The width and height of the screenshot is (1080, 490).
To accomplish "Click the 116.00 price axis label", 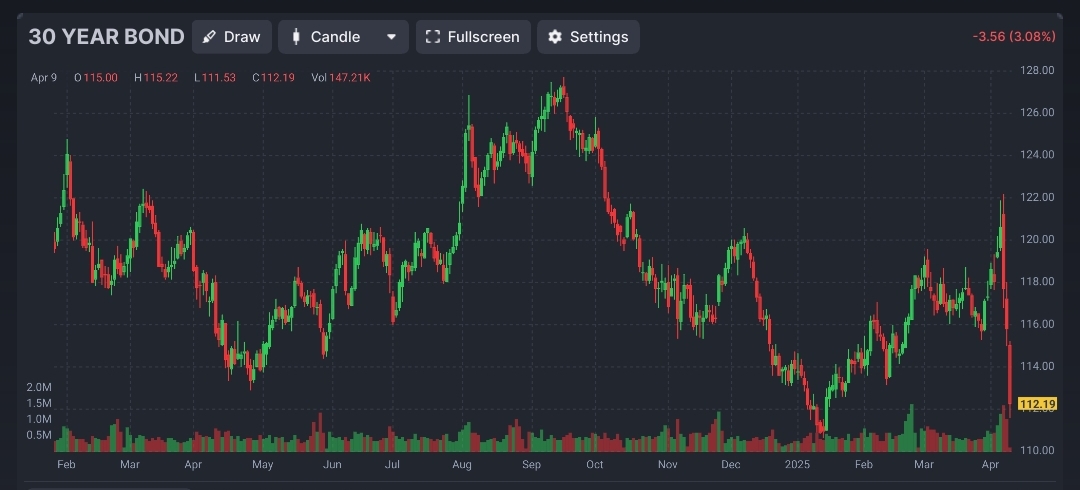I will tap(1037, 324).
